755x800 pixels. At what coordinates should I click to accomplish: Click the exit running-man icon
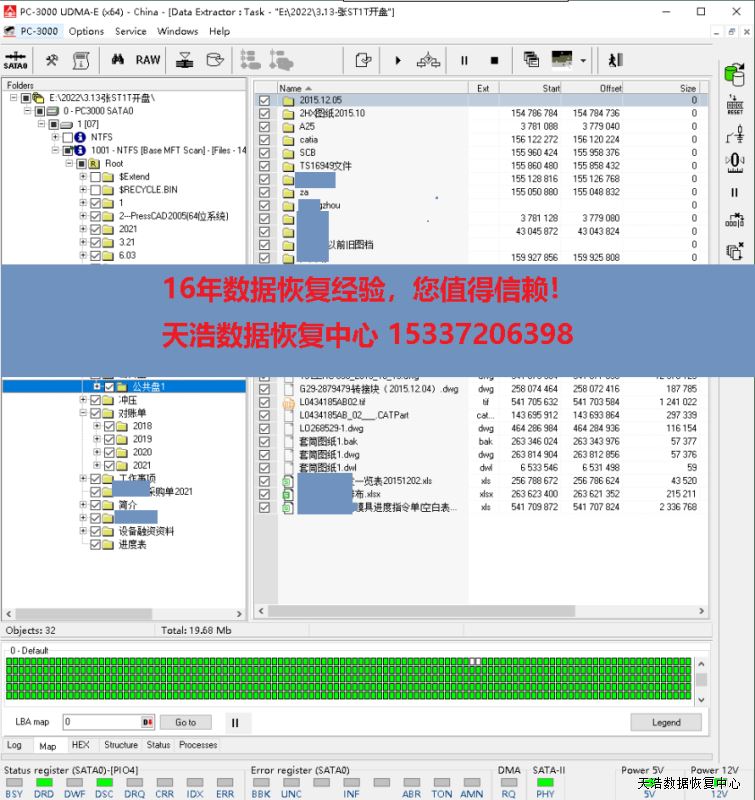pyautogui.click(x=614, y=60)
